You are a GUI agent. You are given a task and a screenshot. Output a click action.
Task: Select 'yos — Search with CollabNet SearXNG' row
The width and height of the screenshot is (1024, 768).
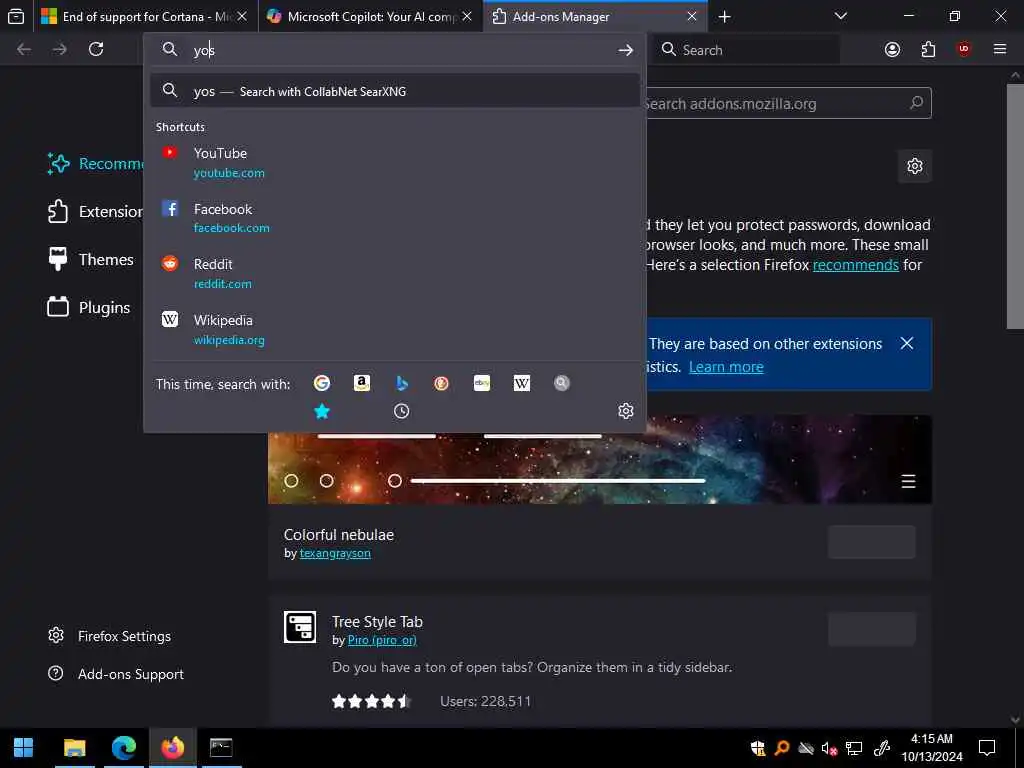pyautogui.click(x=394, y=91)
